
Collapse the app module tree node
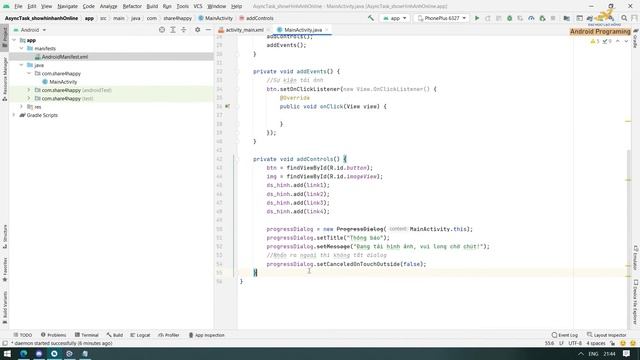click(x=14, y=40)
